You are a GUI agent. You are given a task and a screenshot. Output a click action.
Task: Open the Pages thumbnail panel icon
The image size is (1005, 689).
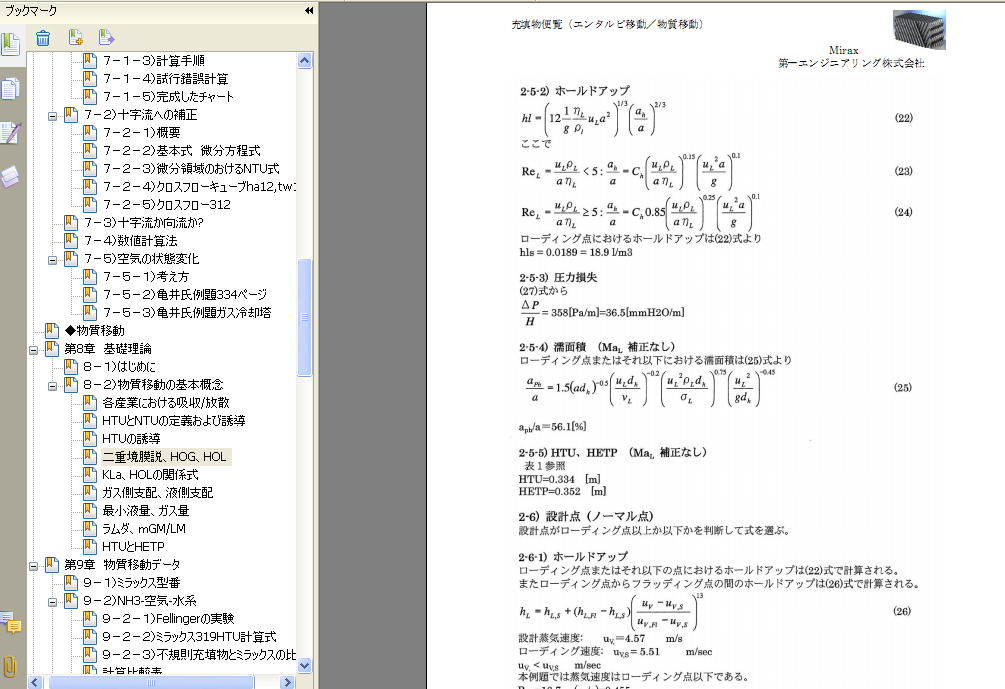(10, 88)
